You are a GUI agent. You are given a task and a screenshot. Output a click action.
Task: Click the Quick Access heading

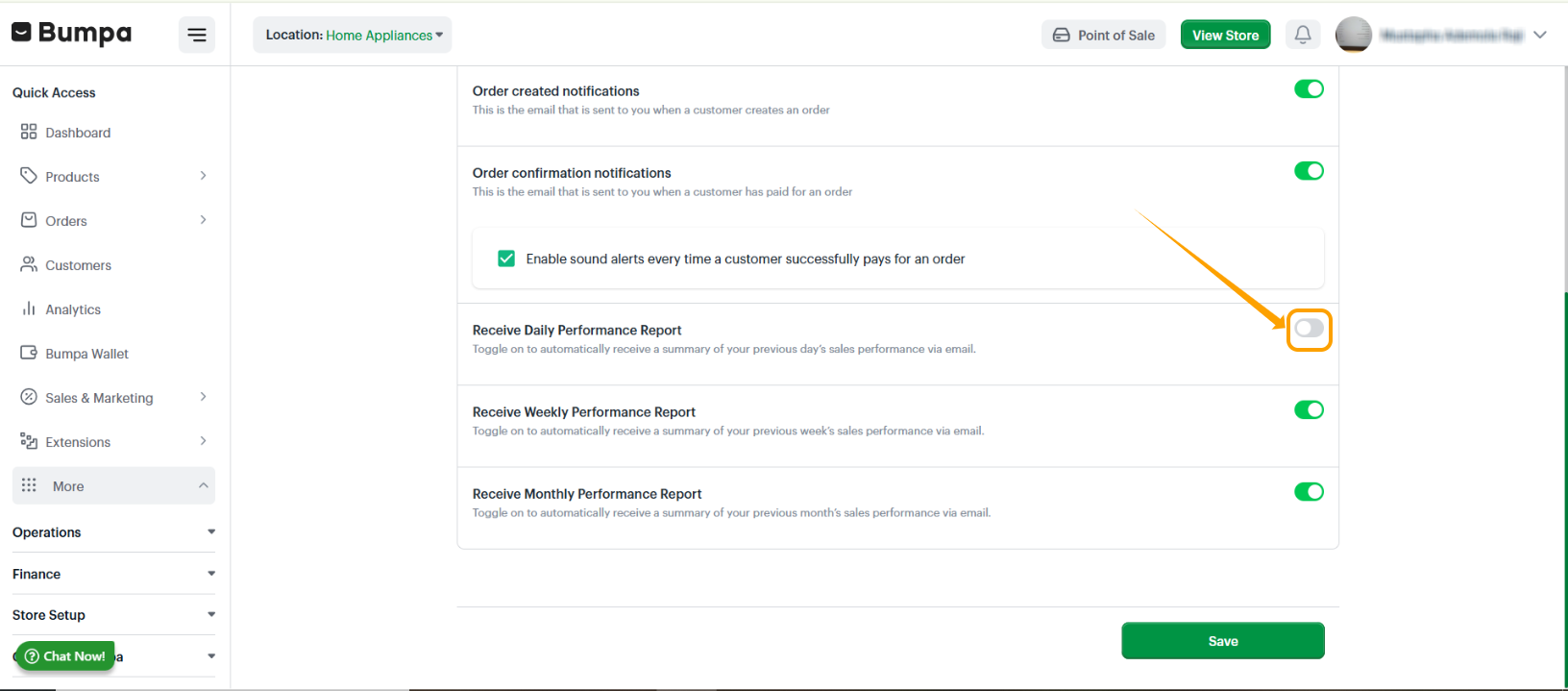(54, 93)
